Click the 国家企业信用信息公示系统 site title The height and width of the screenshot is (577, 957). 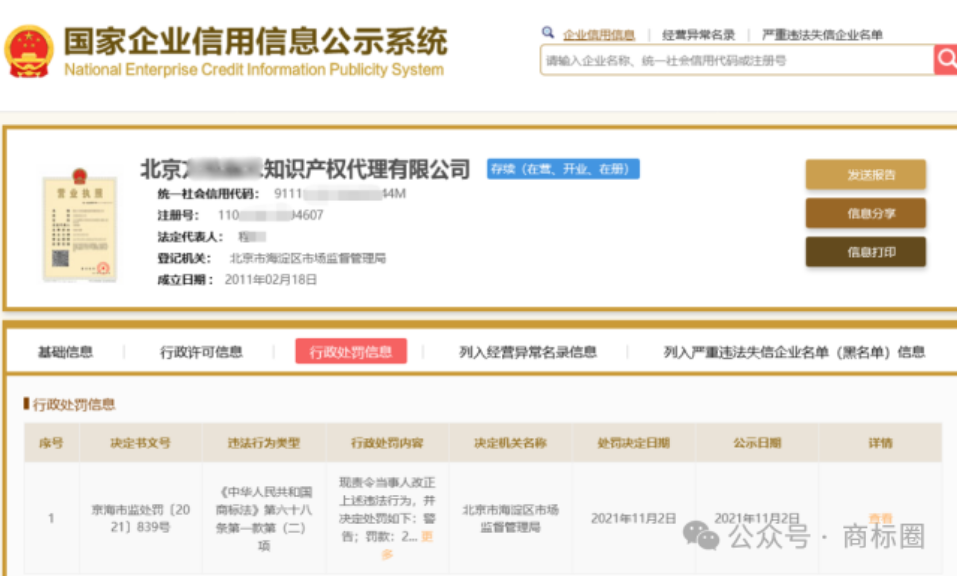point(255,42)
